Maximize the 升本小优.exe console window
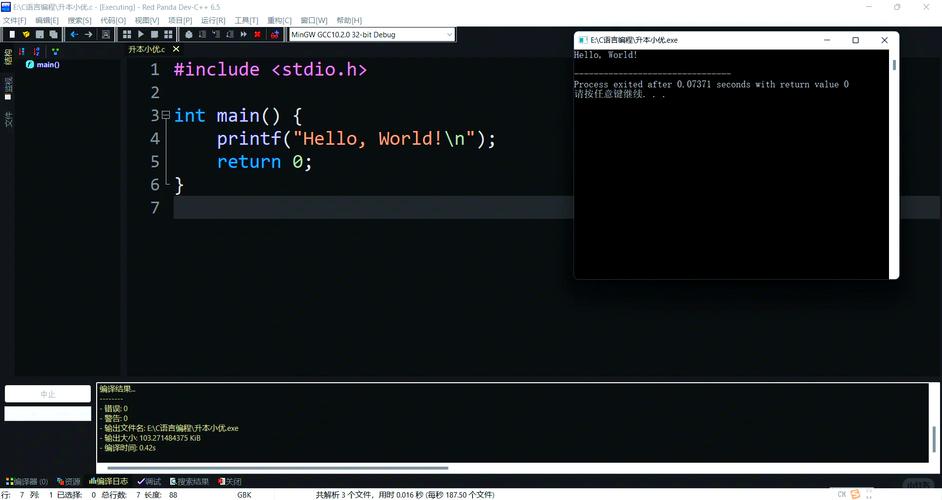Image resolution: width=942 pixels, height=500 pixels. (x=855, y=40)
